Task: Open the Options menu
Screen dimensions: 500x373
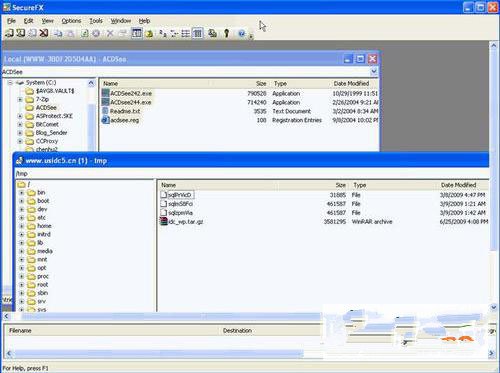Action: (71, 21)
